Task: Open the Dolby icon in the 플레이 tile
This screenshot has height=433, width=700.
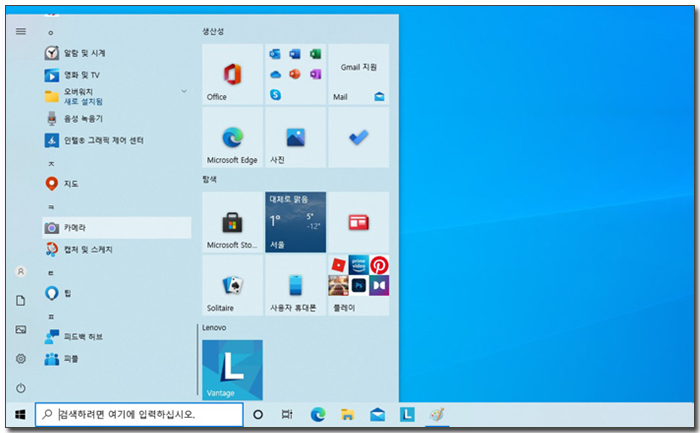Action: pyautogui.click(x=379, y=286)
